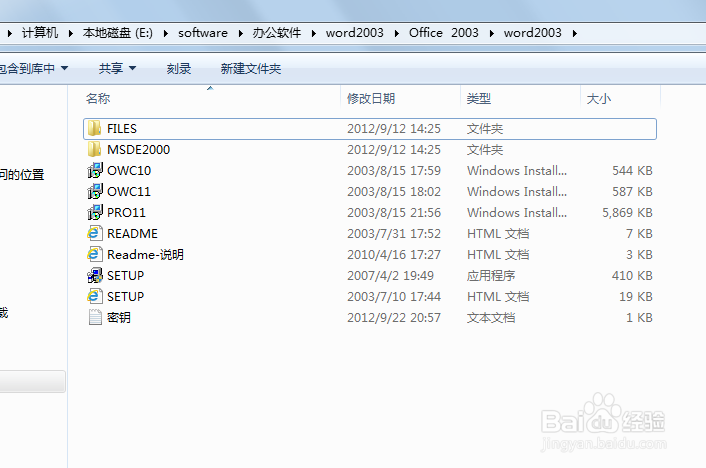Select the file name FILES
This screenshot has width=706, height=468.
click(122, 129)
